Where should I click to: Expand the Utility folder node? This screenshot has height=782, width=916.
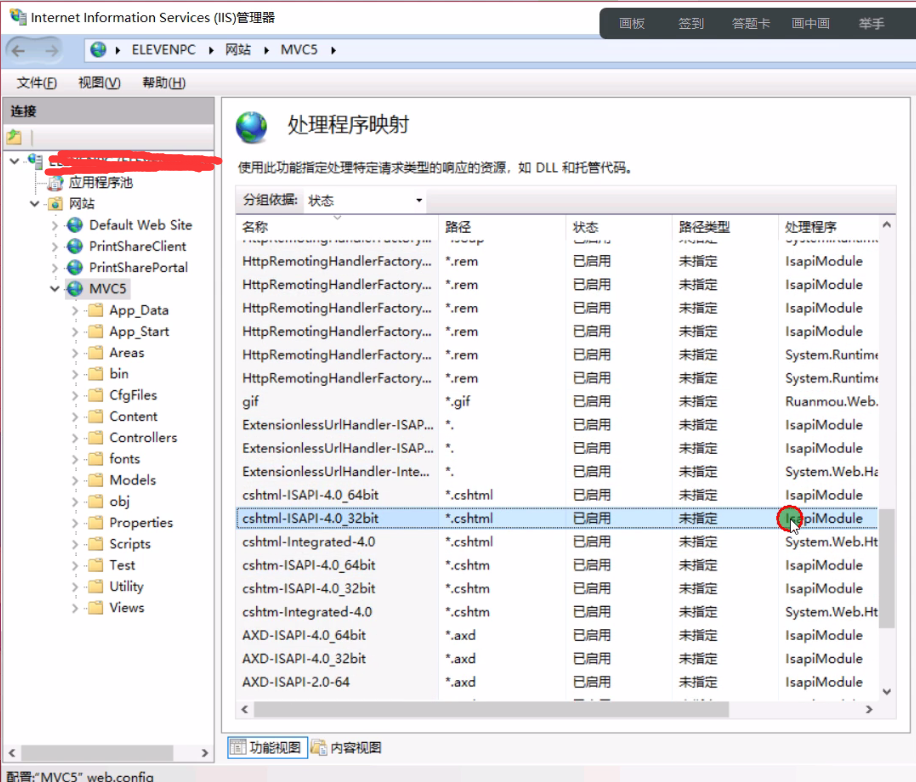(x=75, y=586)
